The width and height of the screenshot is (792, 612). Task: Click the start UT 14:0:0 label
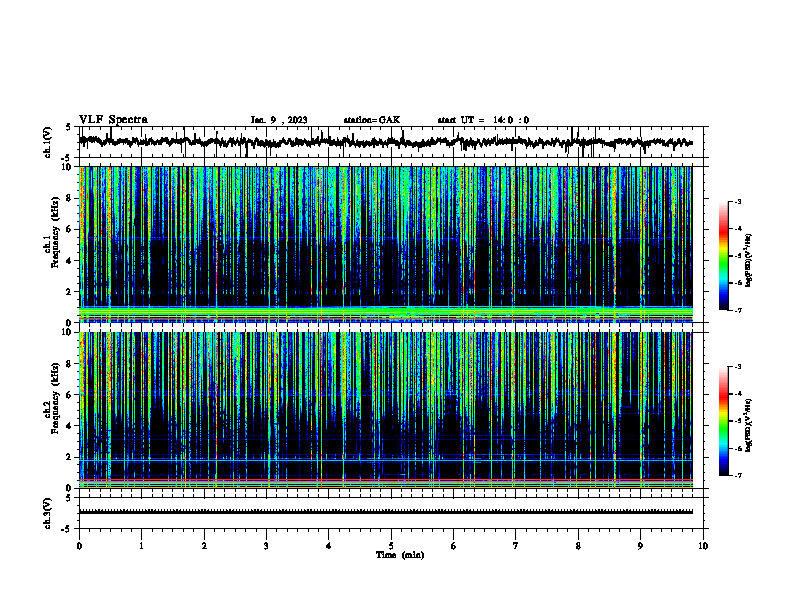483,120
